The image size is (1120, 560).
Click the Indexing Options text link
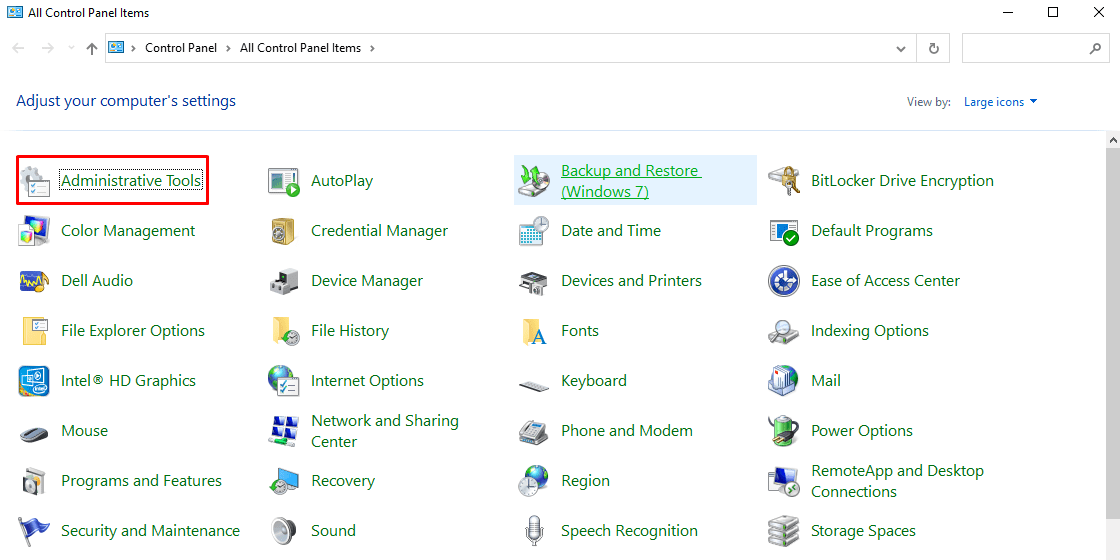870,331
